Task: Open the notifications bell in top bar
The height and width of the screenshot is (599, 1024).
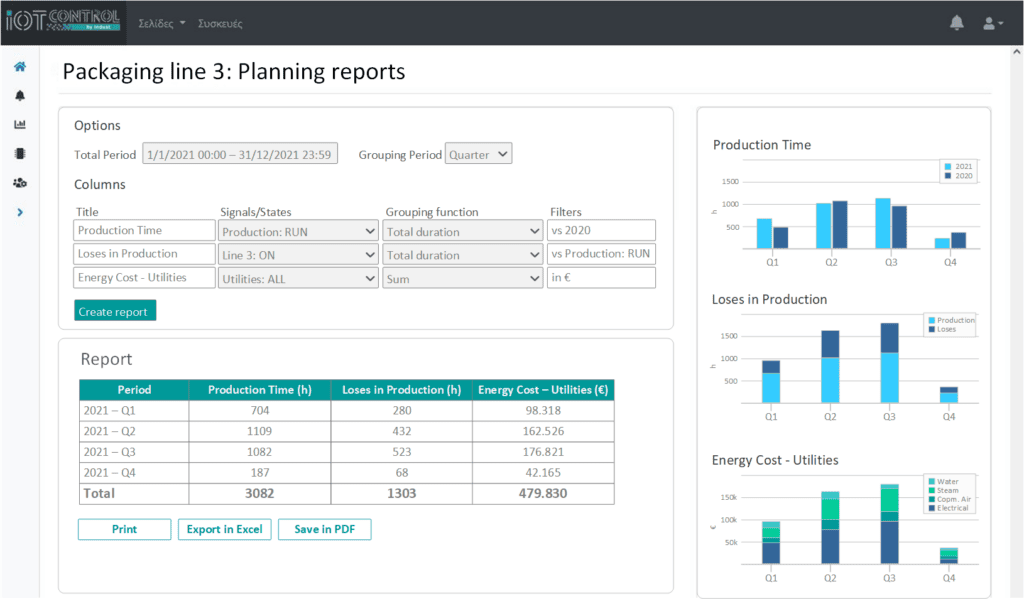Action: click(957, 23)
